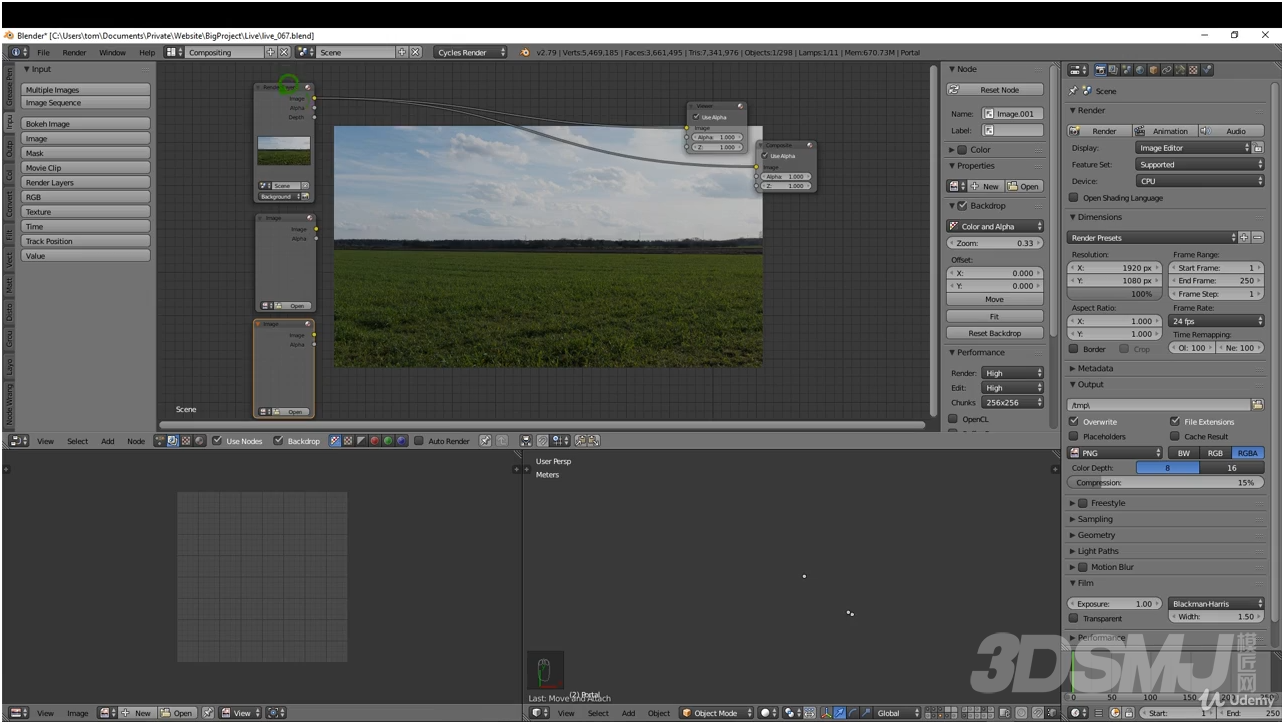The width and height of the screenshot is (1284, 724).
Task: Open the Display Image Editor dropdown
Action: click(x=1194, y=148)
